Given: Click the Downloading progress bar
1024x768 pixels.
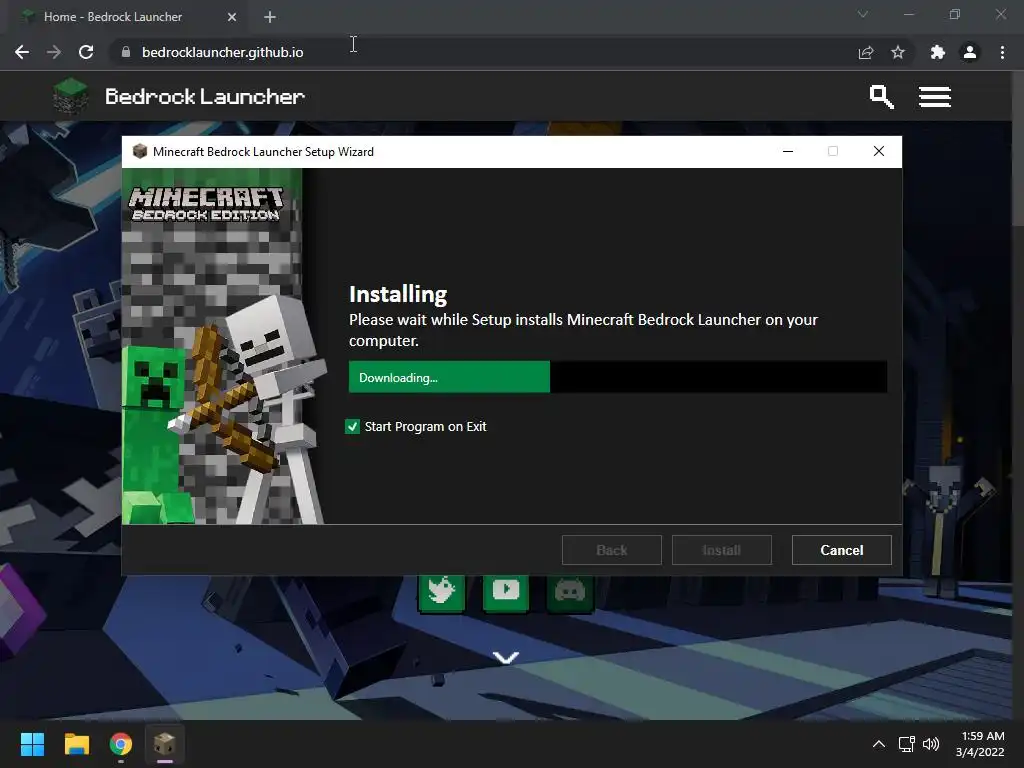Looking at the screenshot, I should click(618, 377).
